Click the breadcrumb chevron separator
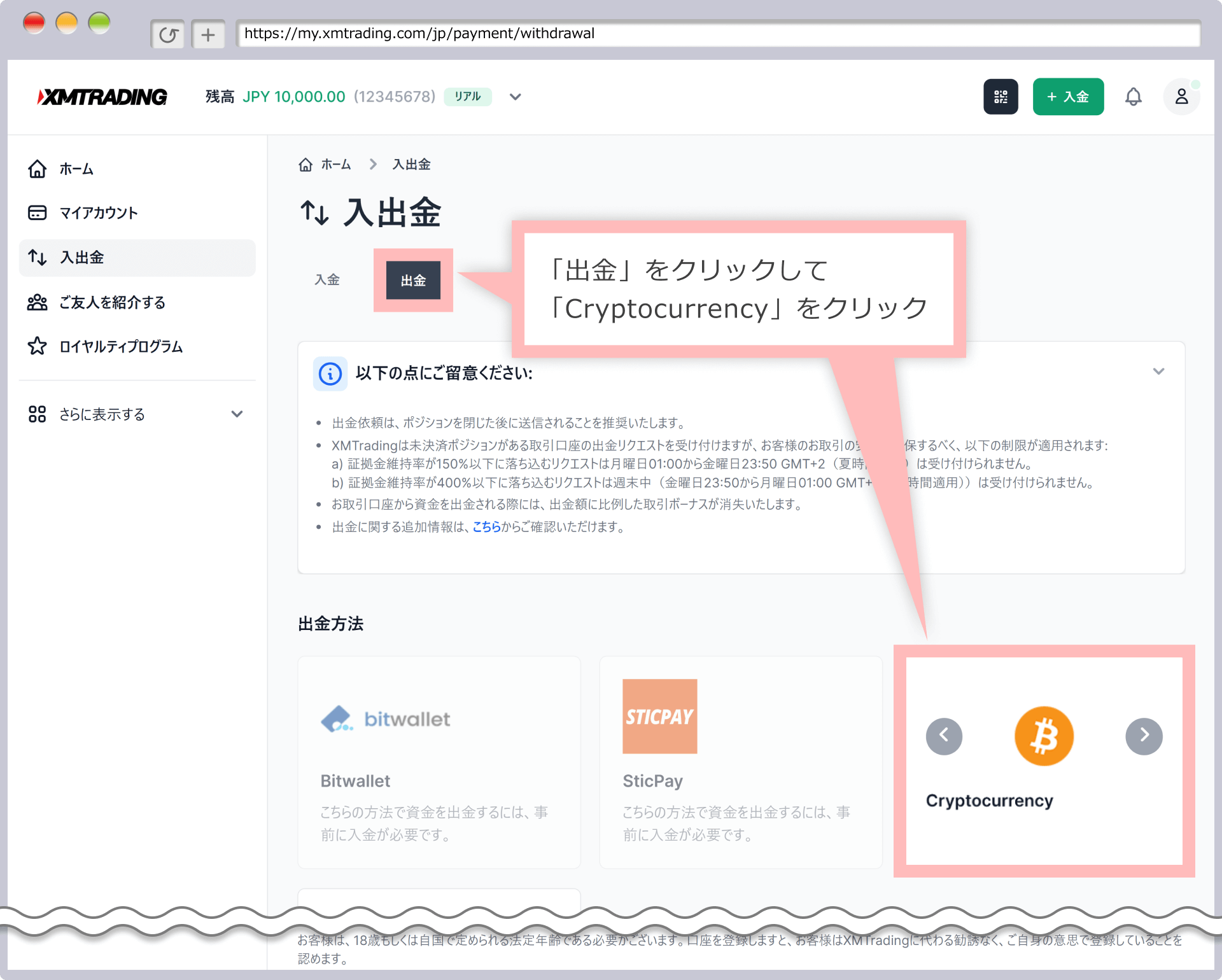 pos(373,165)
